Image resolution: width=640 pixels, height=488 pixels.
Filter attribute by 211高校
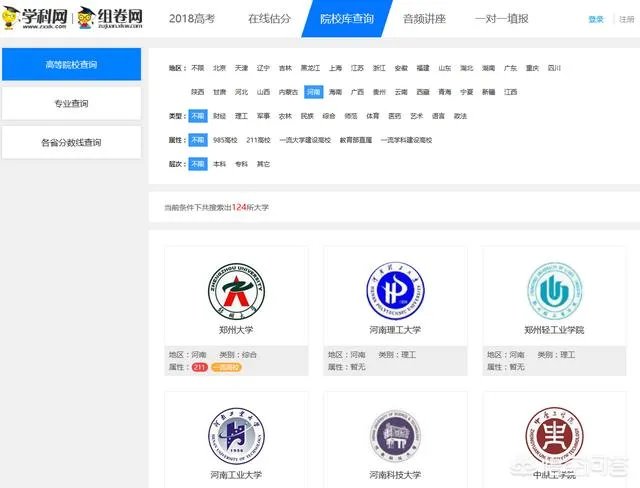258,140
